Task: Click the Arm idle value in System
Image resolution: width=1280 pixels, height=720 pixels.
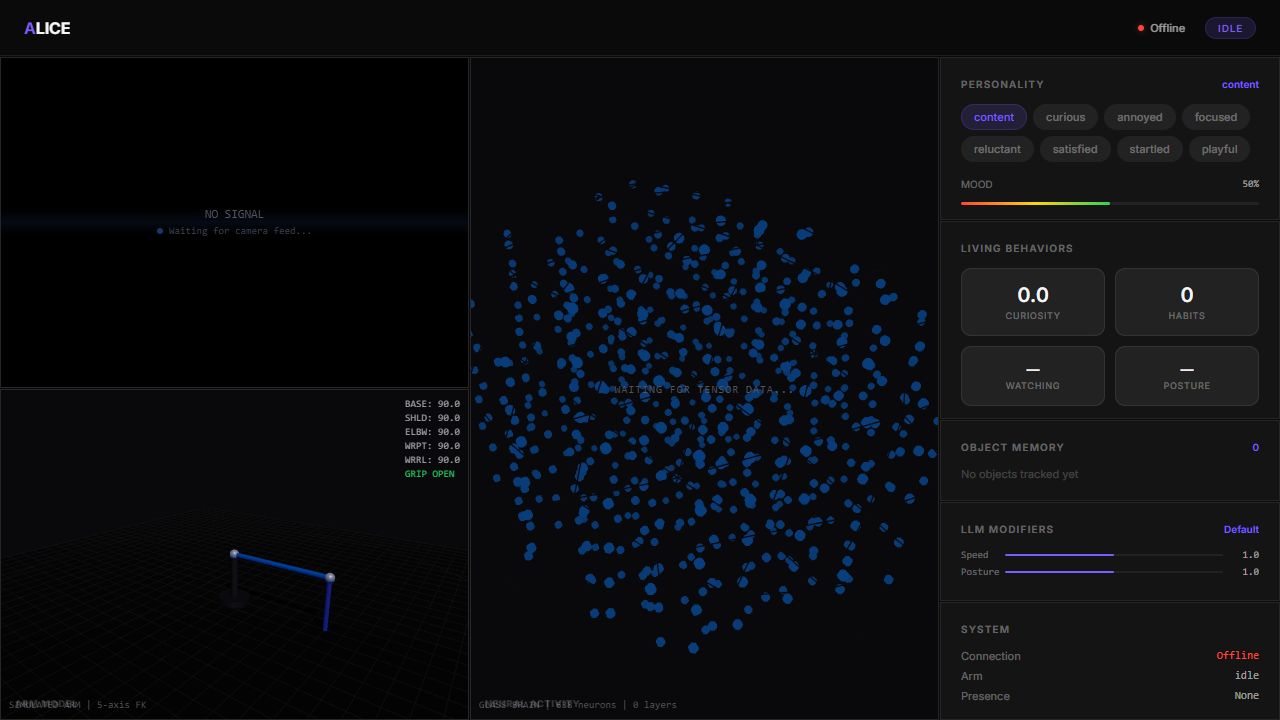Action: point(1246,676)
